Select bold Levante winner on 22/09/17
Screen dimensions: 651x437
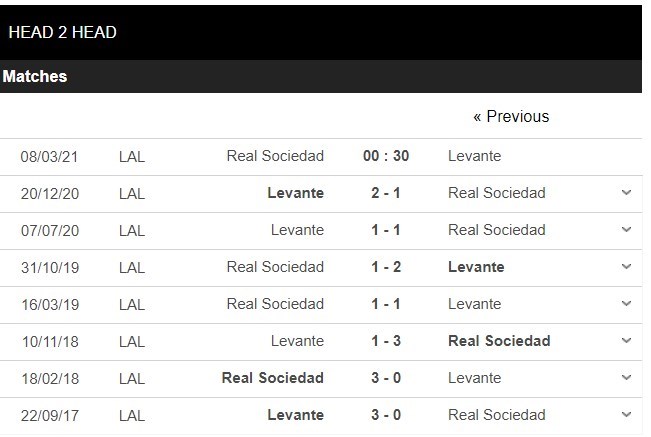click(297, 415)
